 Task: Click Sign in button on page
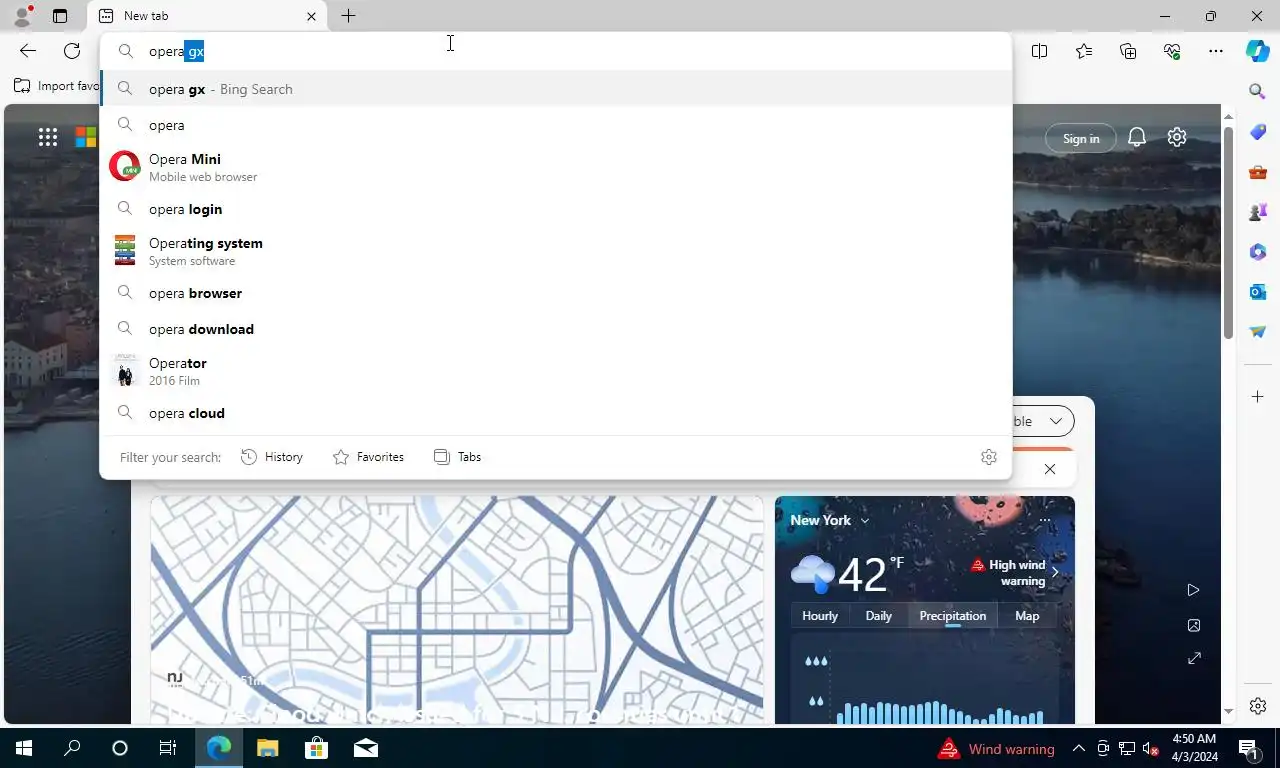pos(1081,139)
